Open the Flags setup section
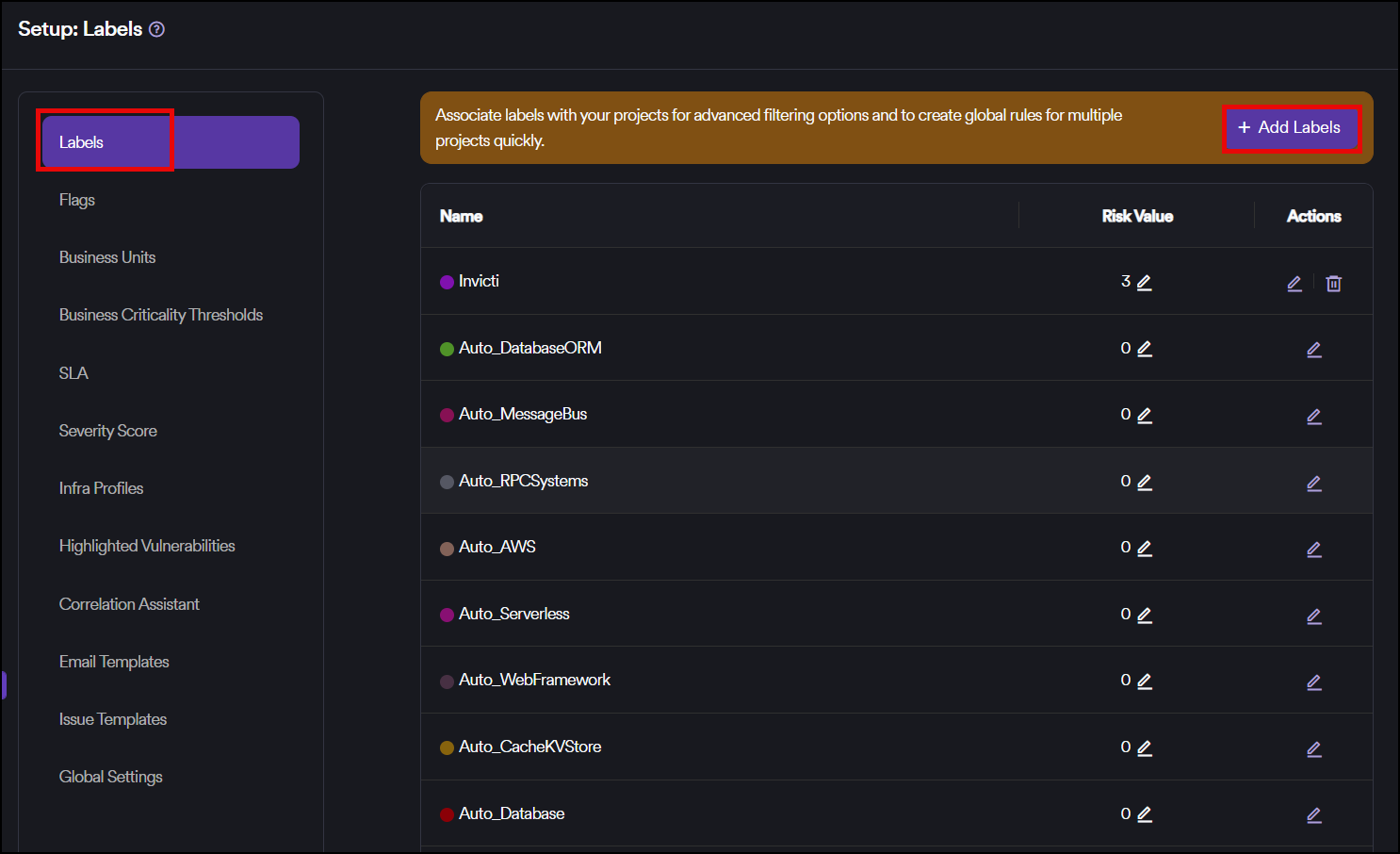 pos(77,200)
